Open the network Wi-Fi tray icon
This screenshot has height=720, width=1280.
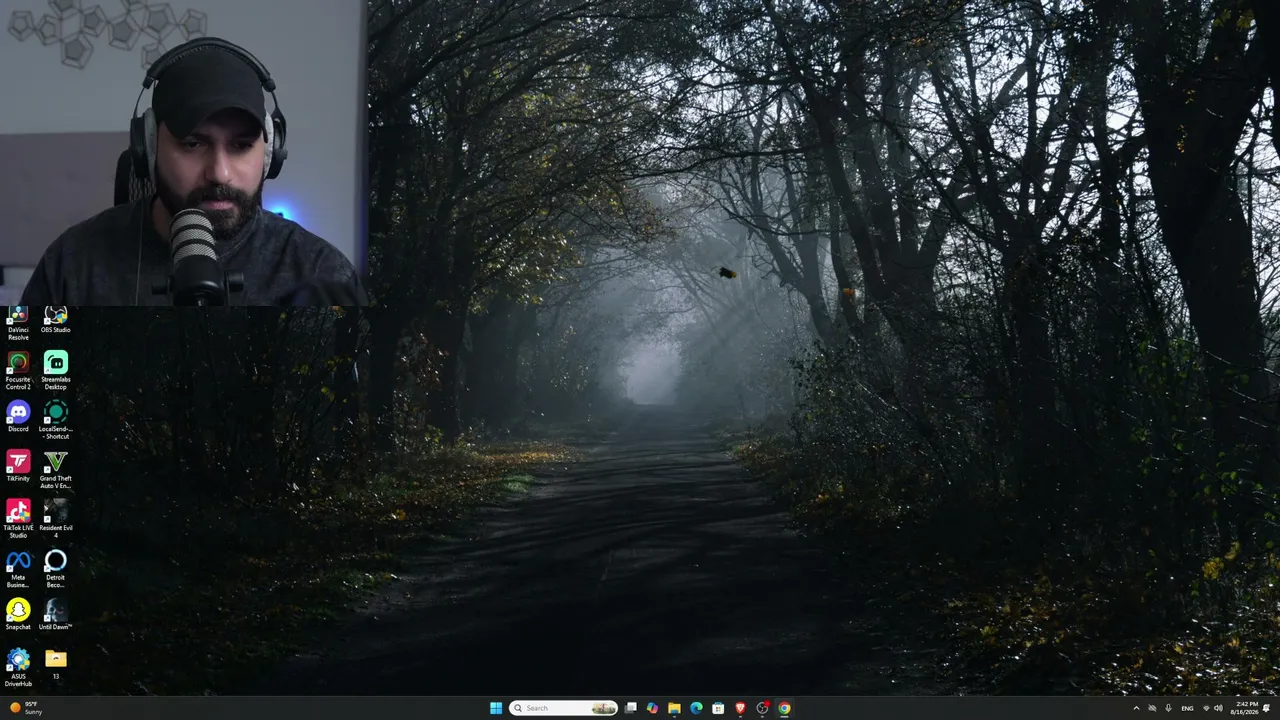coord(1206,708)
